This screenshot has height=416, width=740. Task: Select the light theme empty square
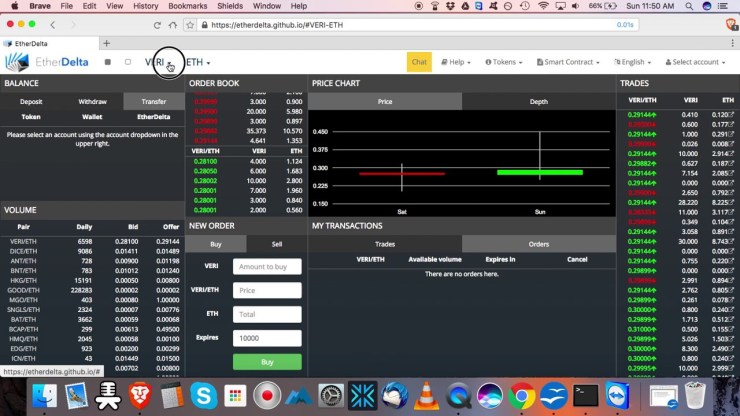[x=127, y=62]
